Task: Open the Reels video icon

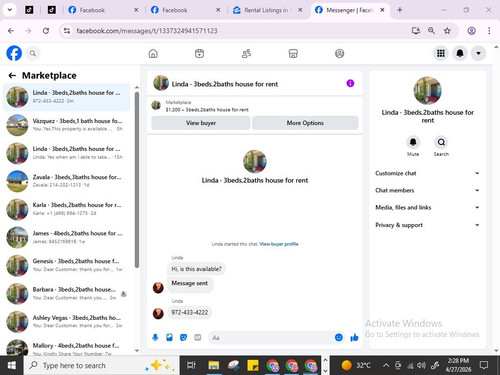Action: click(199, 53)
